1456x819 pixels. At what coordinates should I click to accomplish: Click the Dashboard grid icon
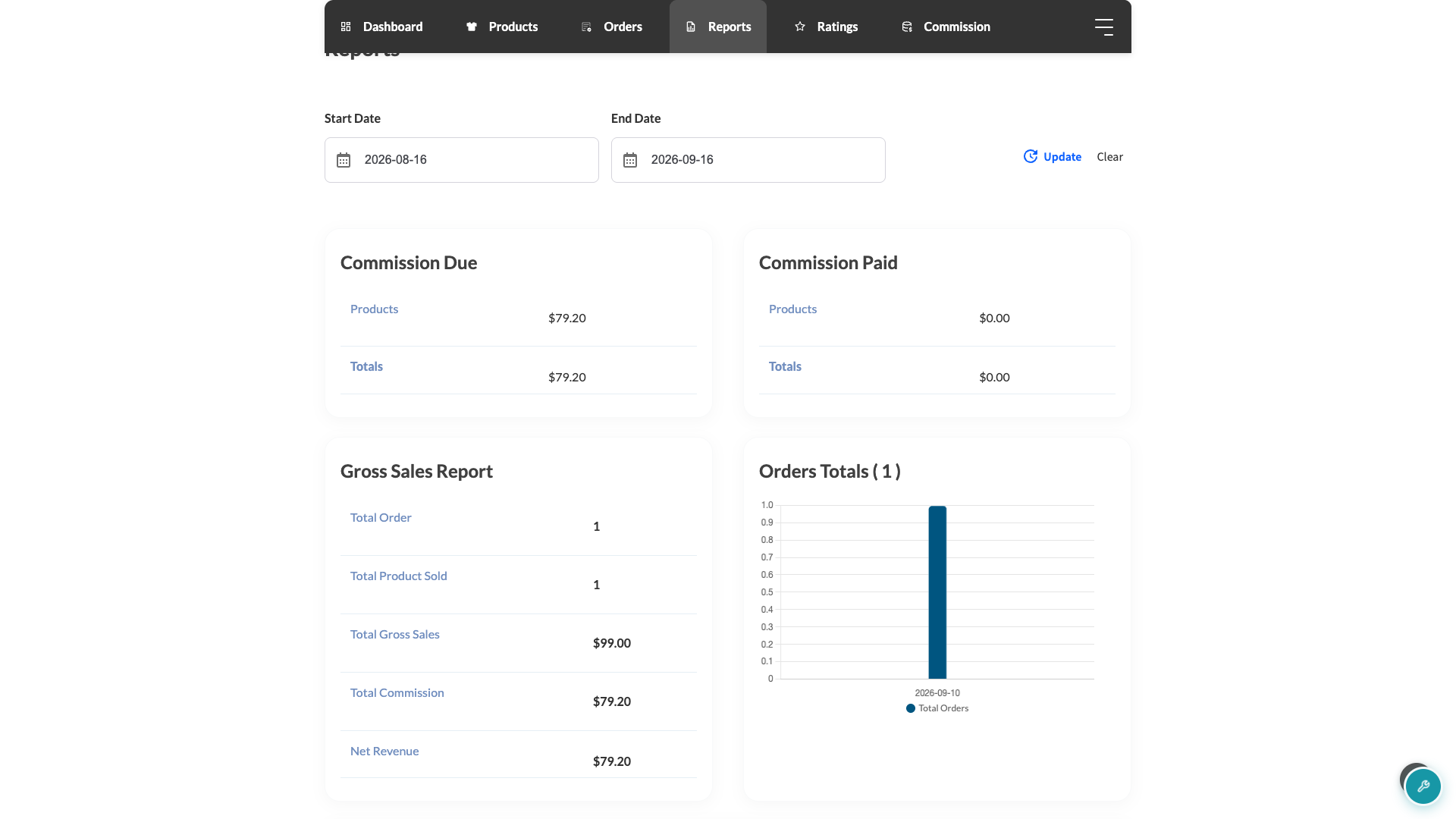[346, 27]
